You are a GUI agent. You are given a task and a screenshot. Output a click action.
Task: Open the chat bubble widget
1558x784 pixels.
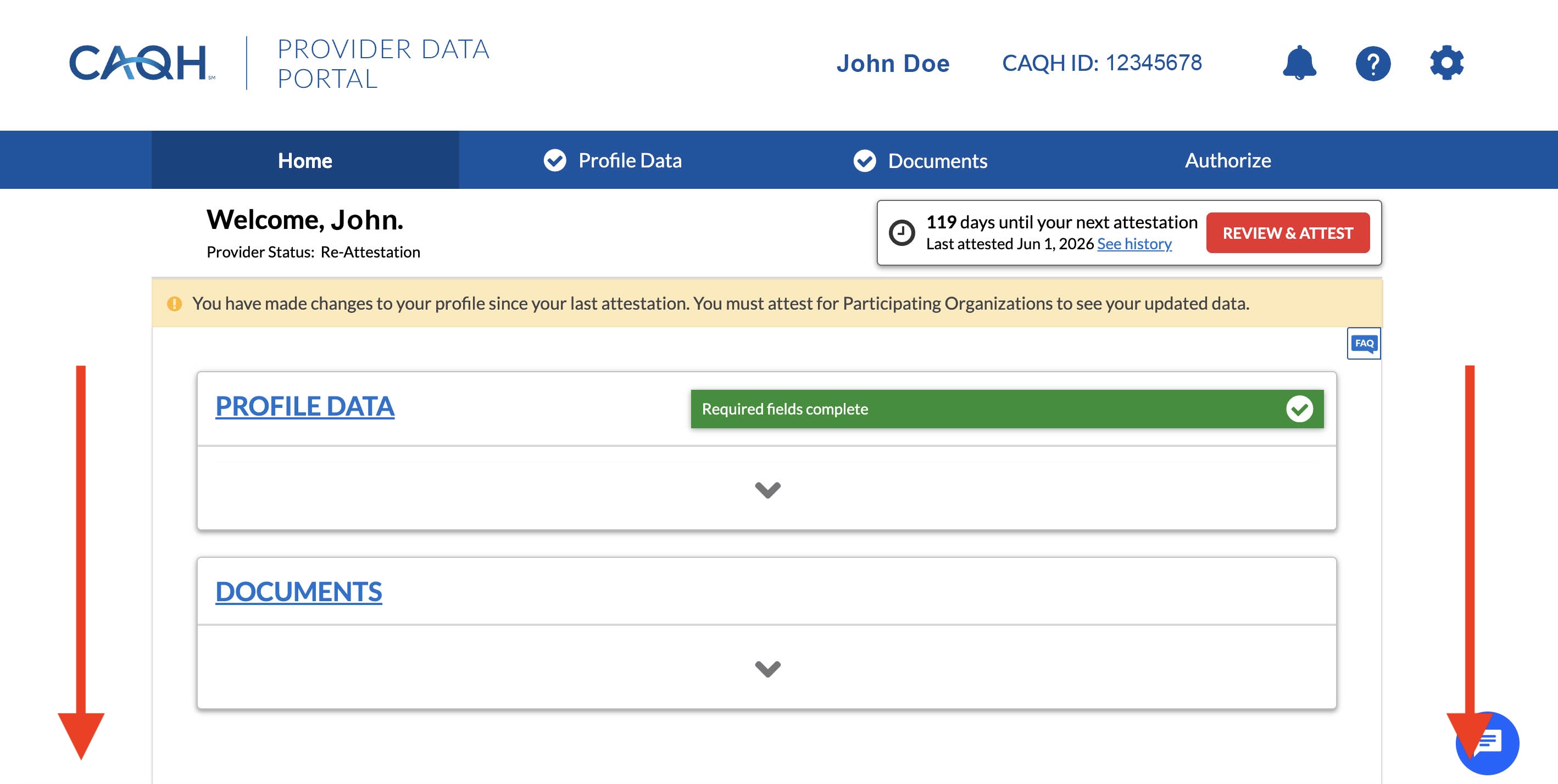(x=1488, y=743)
